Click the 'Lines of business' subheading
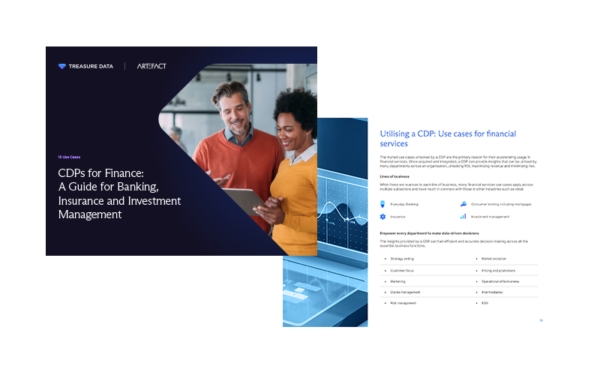The image size is (600, 375). point(395,177)
